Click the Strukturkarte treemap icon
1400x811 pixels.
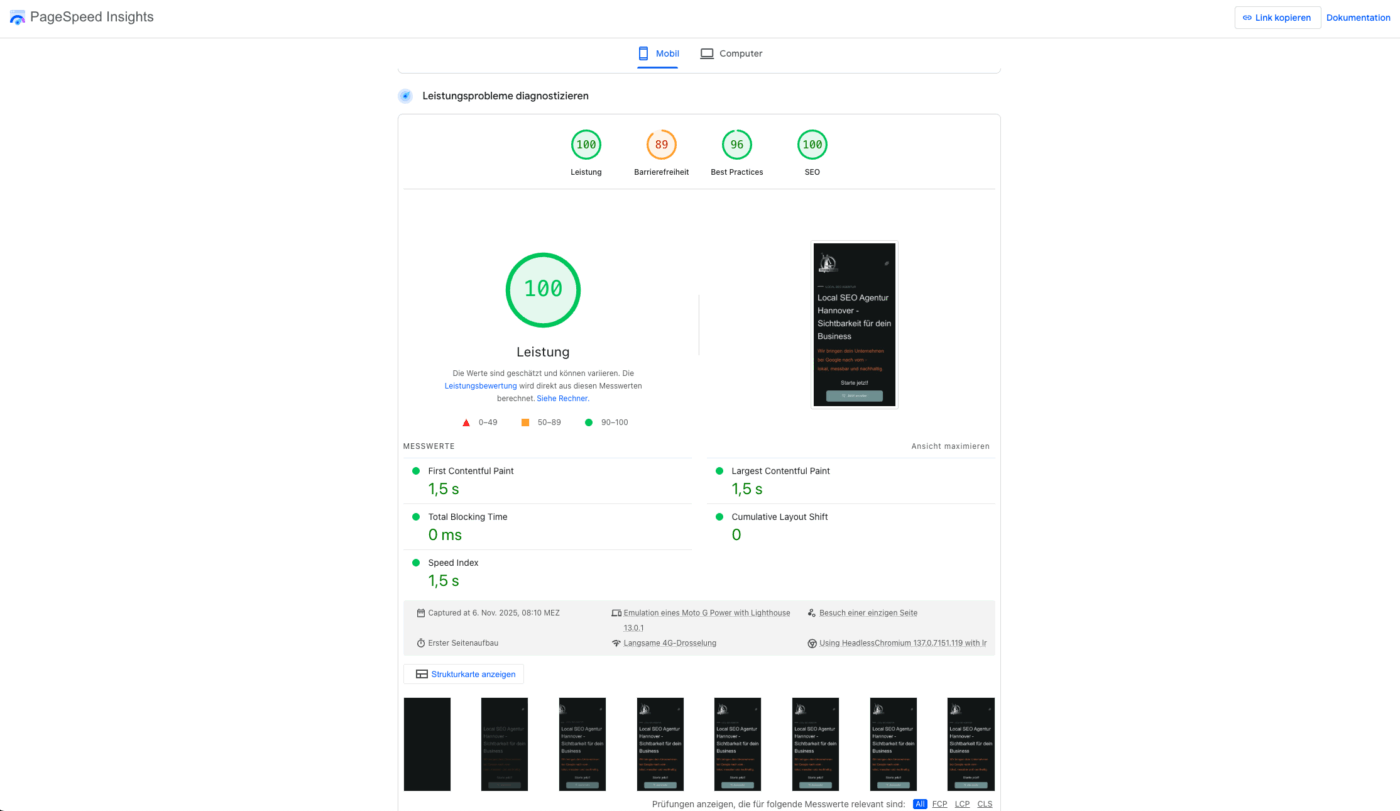point(422,674)
